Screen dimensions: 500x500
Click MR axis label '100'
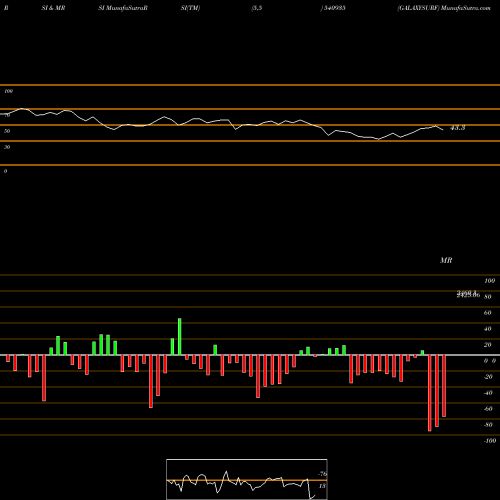(x=489, y=281)
